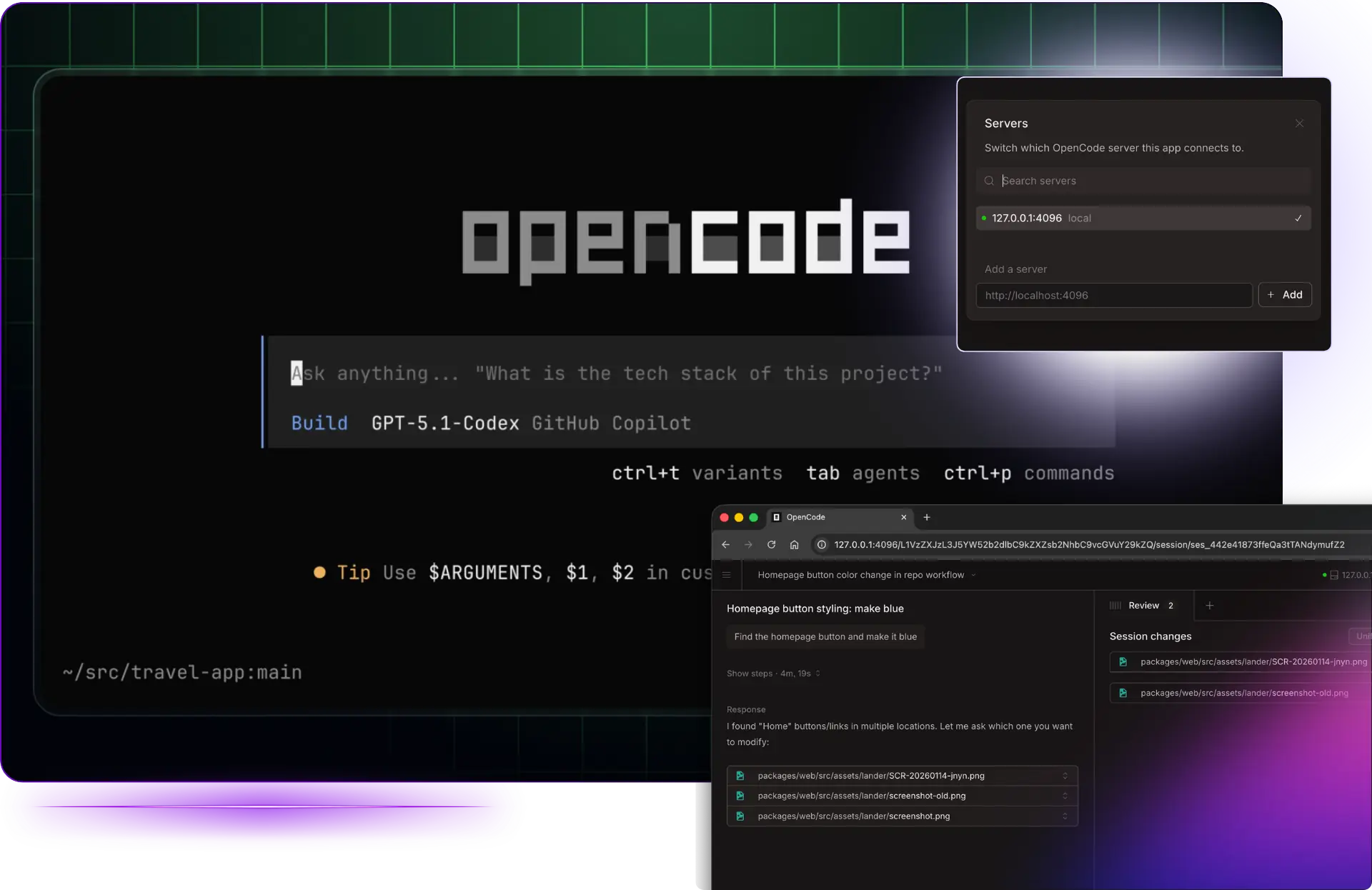This screenshot has height=890, width=1372.
Task: Click the checkmark on the 127.0.0.1:4096 server
Action: click(x=1298, y=218)
